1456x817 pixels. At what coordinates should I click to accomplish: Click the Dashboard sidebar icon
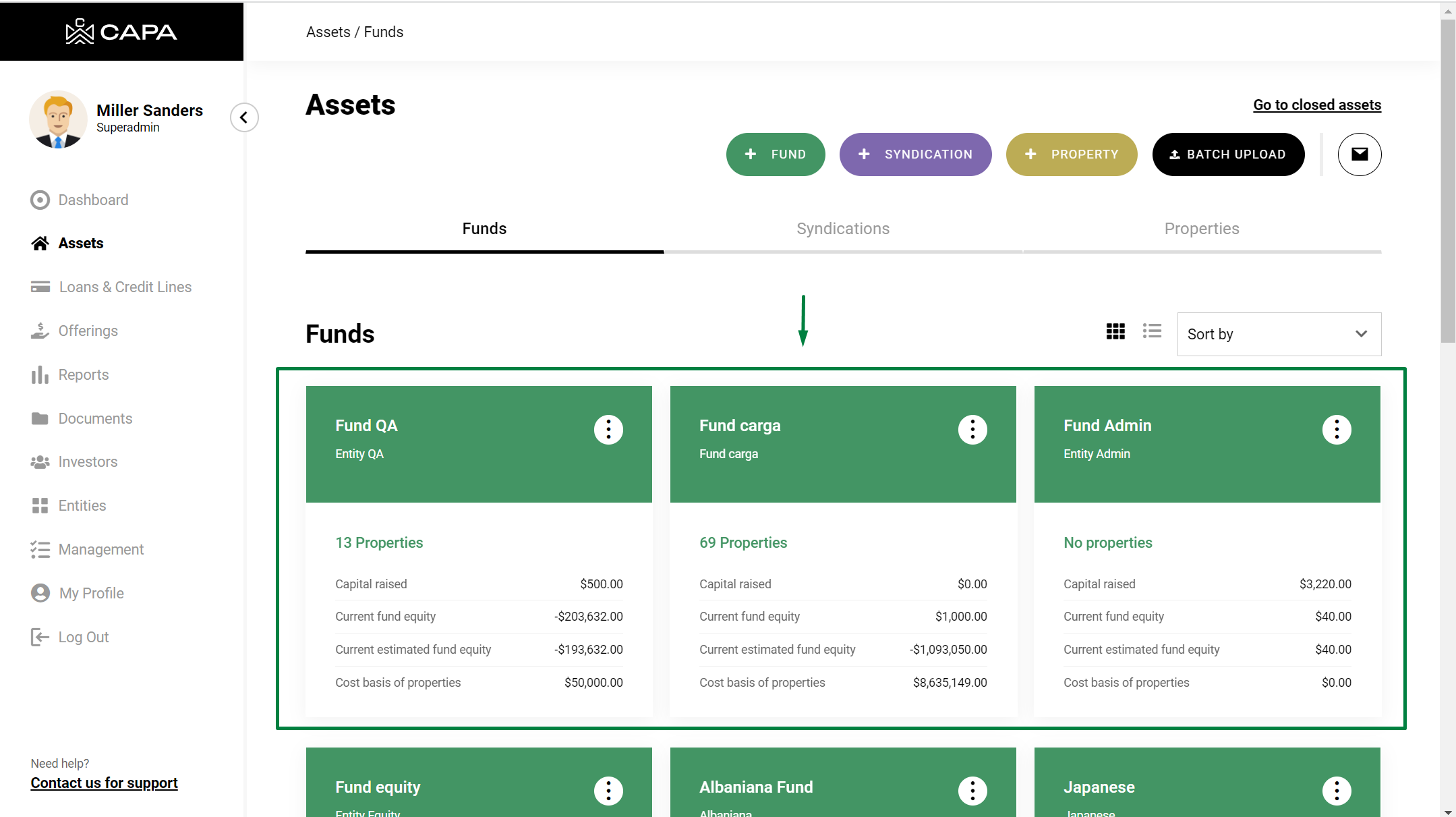pos(40,200)
